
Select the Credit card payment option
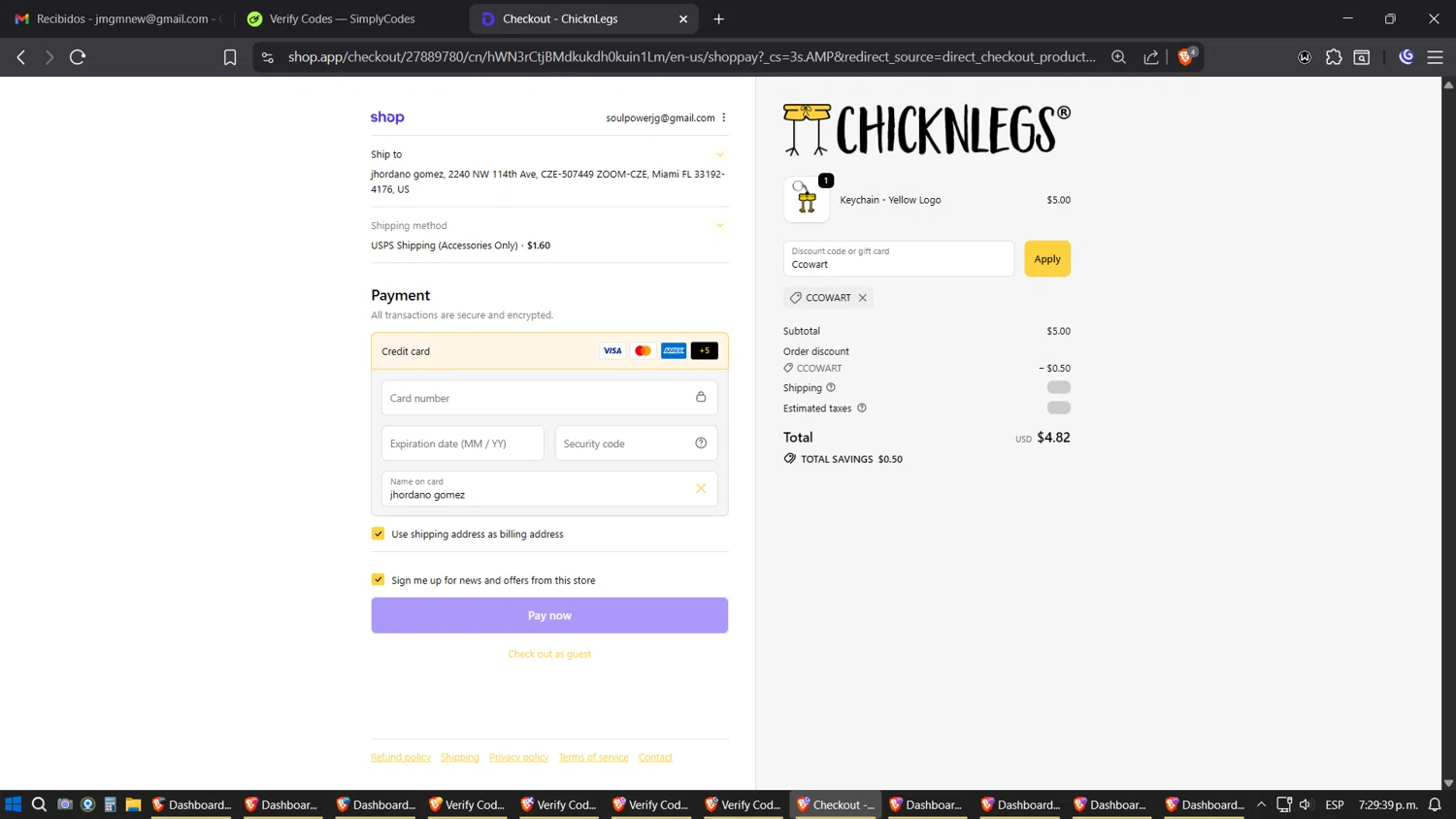pyautogui.click(x=549, y=351)
